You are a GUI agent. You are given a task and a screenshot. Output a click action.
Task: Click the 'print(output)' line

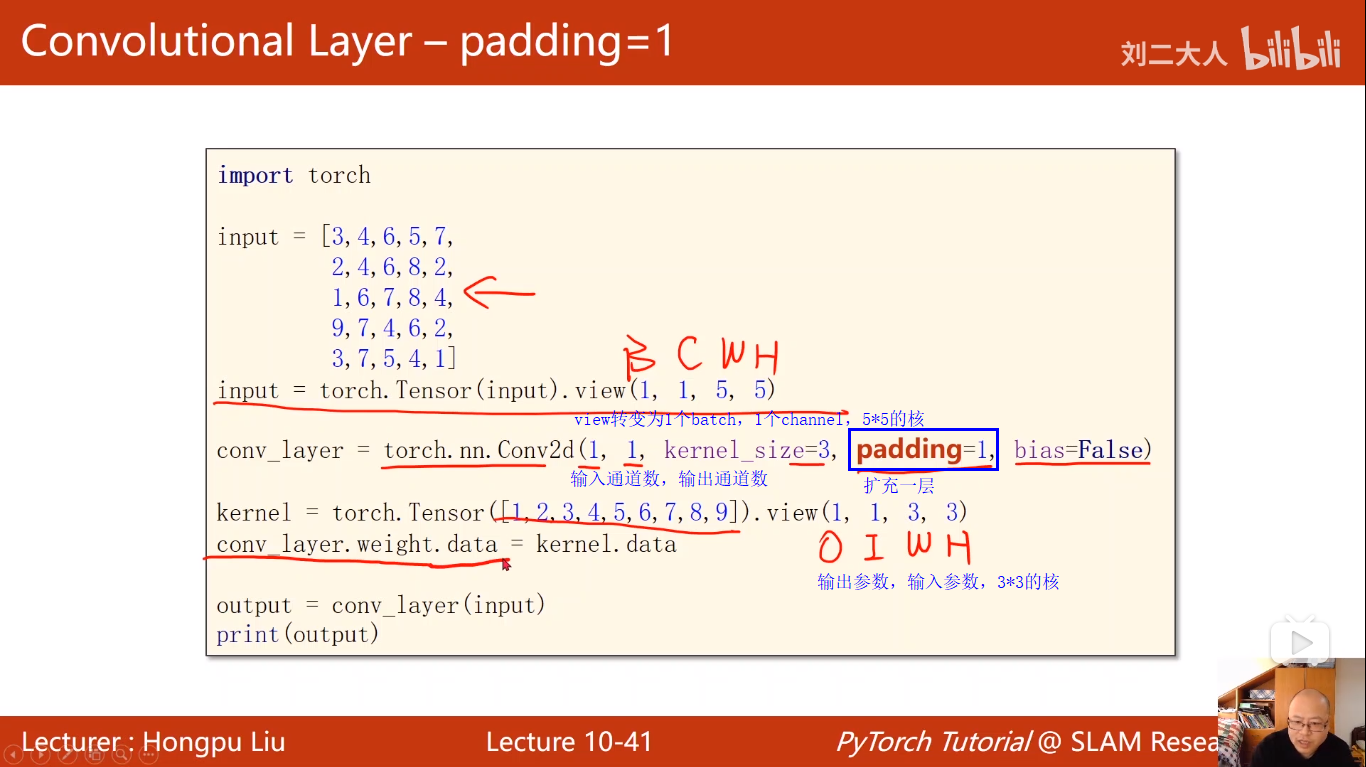tap(298, 635)
